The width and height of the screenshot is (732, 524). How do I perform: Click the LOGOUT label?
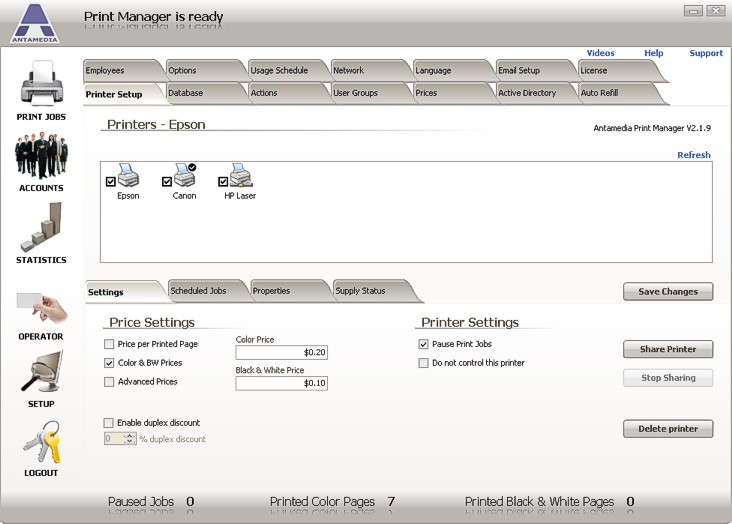[41, 473]
